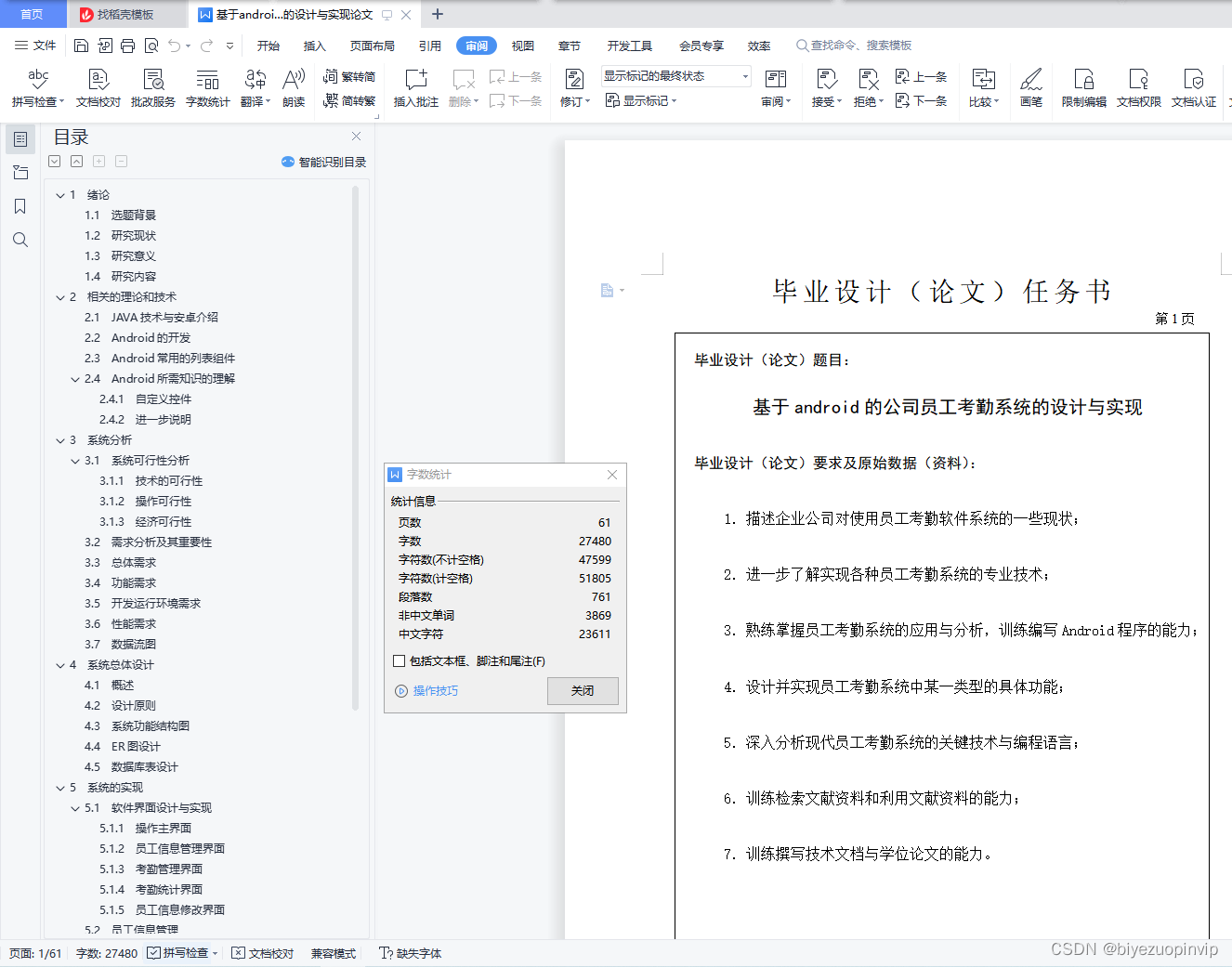The height and width of the screenshot is (967, 1232).
Task: Click the save icon in quick toolbar
Action: [81, 46]
